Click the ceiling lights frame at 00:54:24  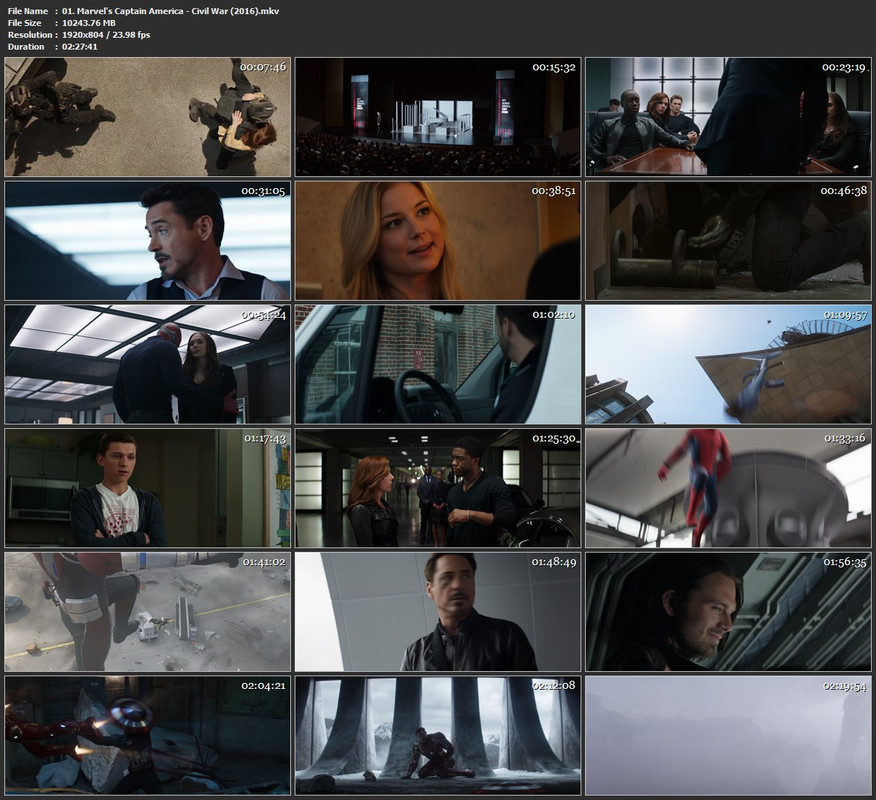tap(147, 364)
